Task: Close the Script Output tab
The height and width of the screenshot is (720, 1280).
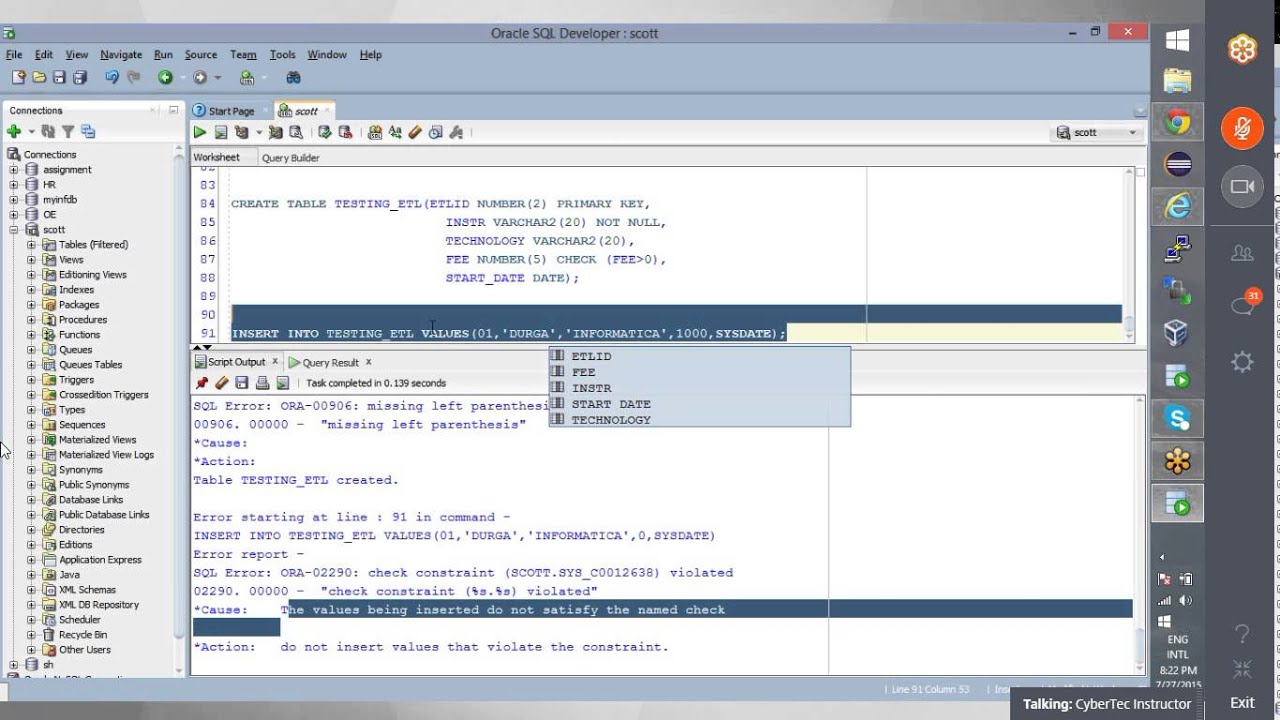Action: pos(276,362)
